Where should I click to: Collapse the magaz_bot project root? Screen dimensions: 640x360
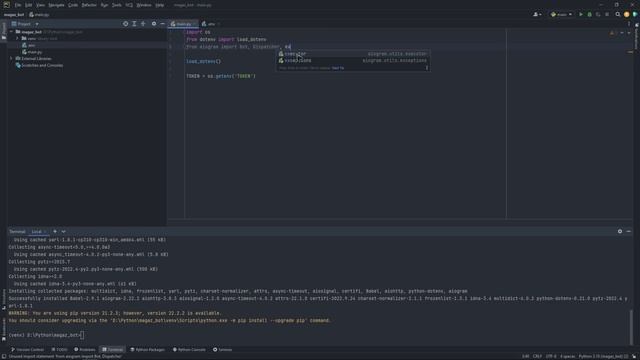click(11, 31)
